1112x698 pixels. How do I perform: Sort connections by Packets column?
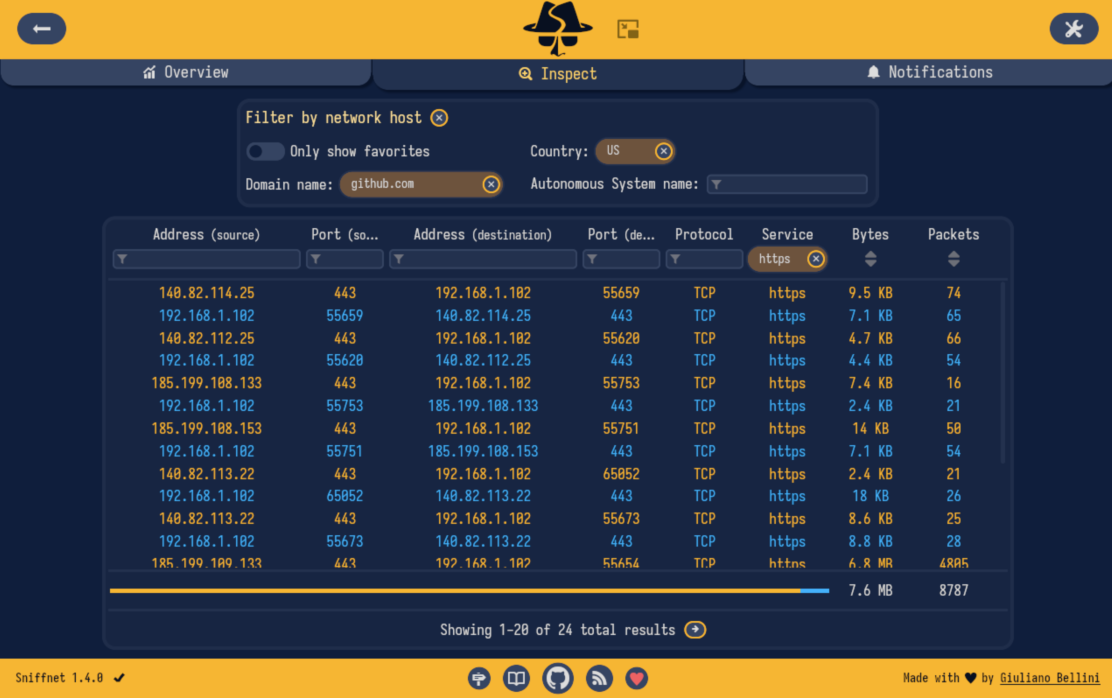(953, 259)
